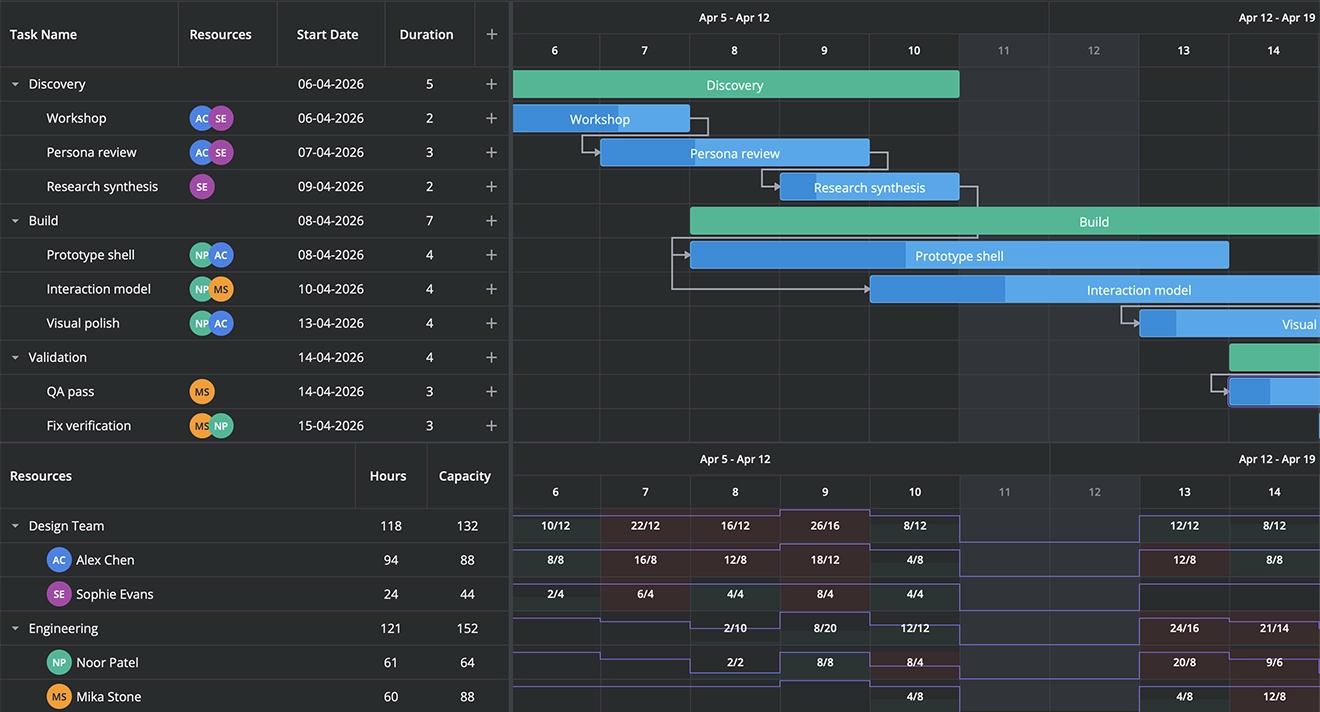Click the Resources column header in task grid

[228, 34]
